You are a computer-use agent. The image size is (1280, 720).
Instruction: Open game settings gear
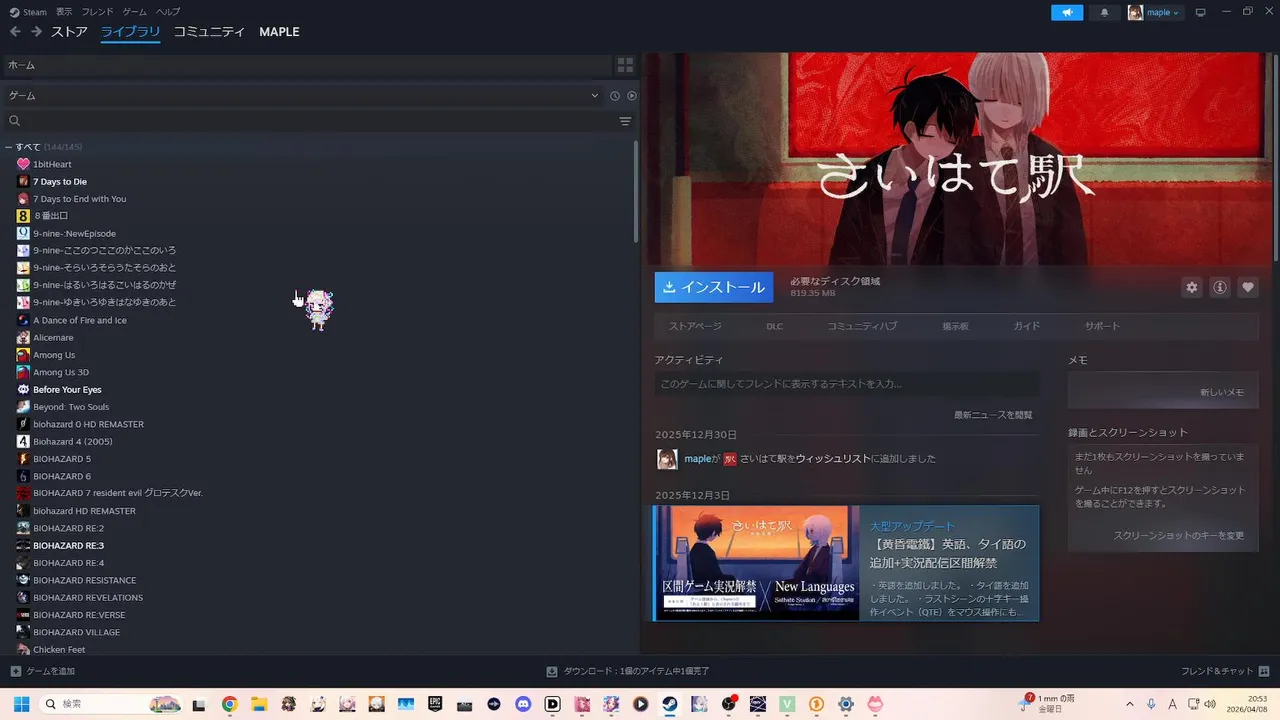tap(1191, 287)
